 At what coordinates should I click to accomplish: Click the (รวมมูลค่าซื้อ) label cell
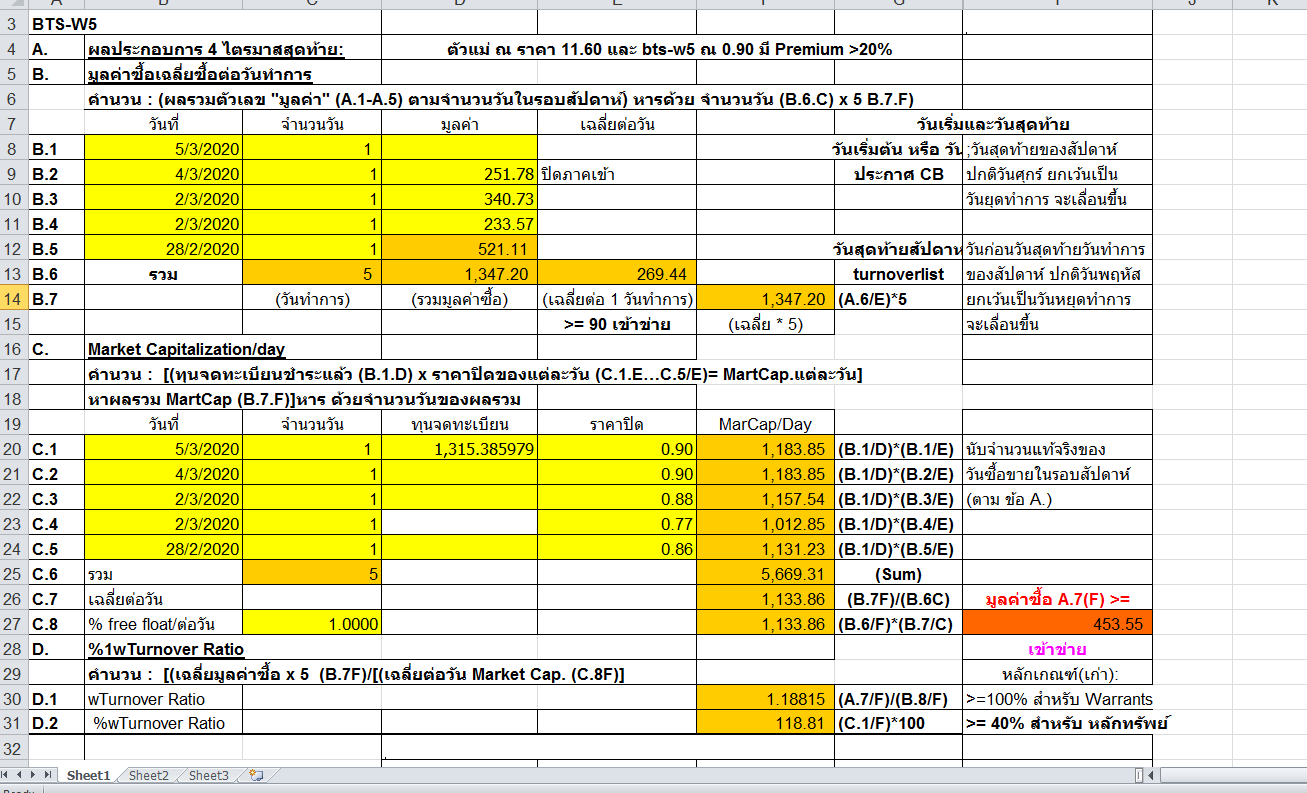459,298
